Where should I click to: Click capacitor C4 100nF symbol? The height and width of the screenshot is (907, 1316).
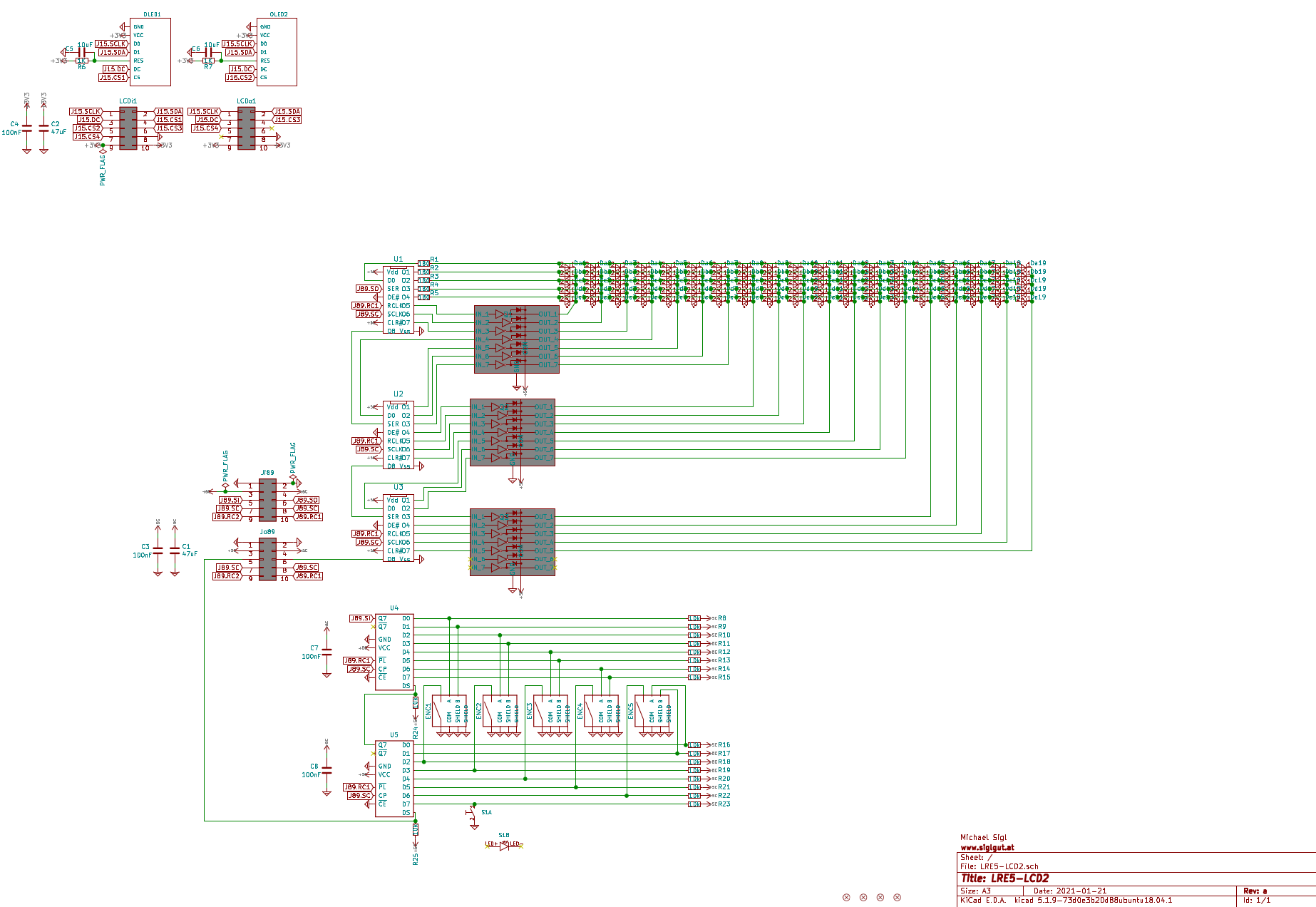pyautogui.click(x=27, y=128)
